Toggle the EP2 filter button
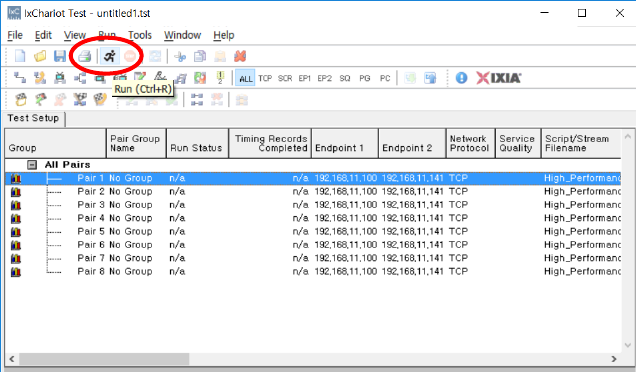 tap(324, 78)
